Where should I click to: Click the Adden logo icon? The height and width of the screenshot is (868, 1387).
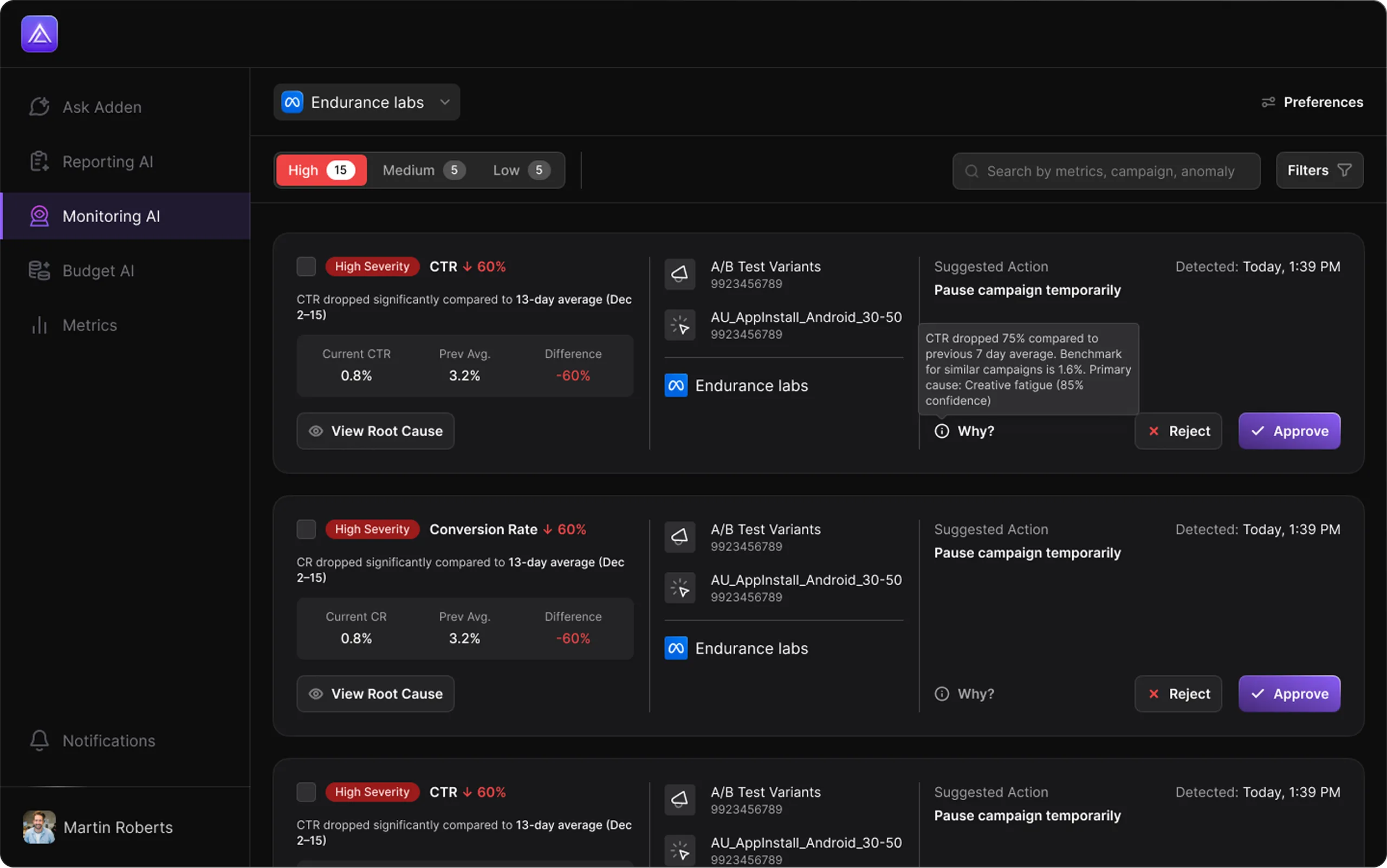pos(39,34)
